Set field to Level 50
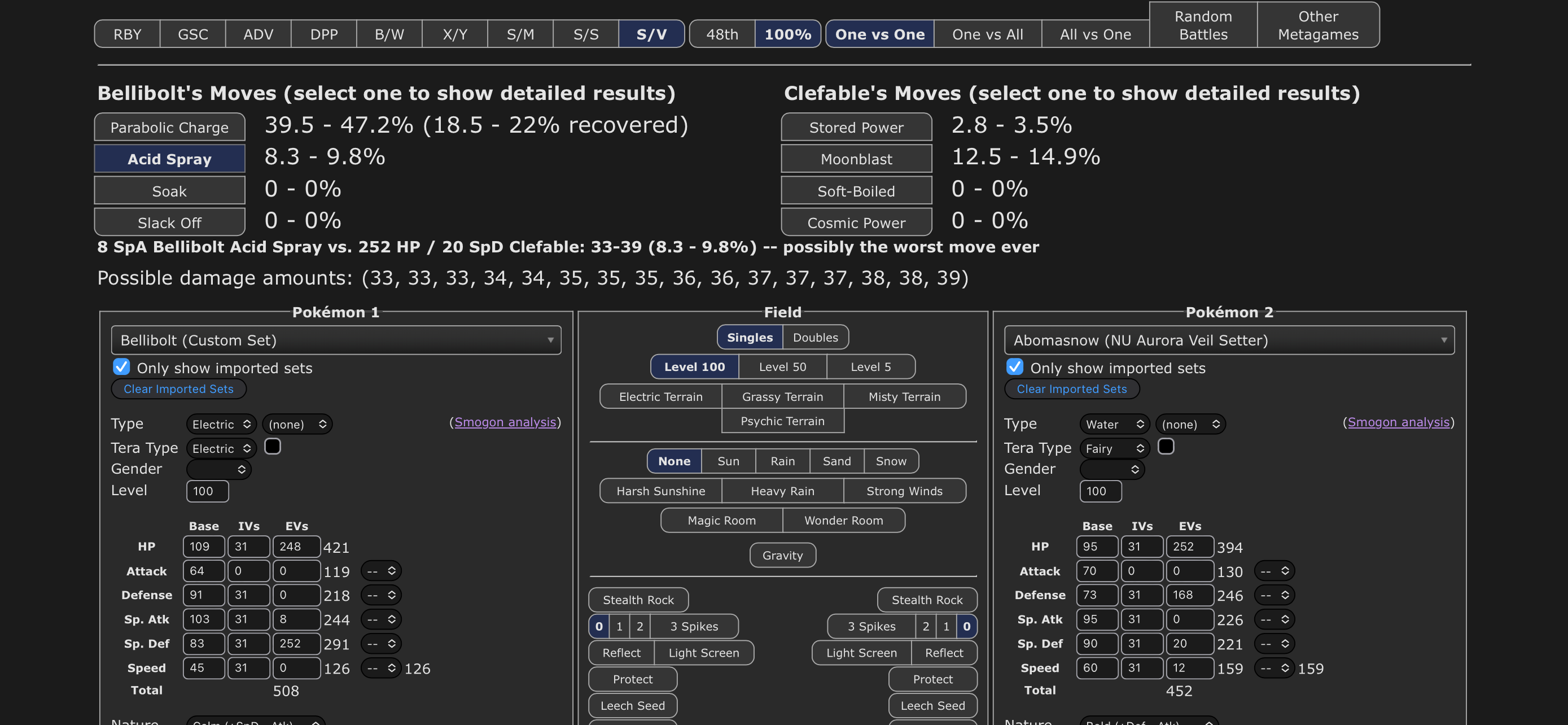1568x725 pixels. (x=782, y=366)
